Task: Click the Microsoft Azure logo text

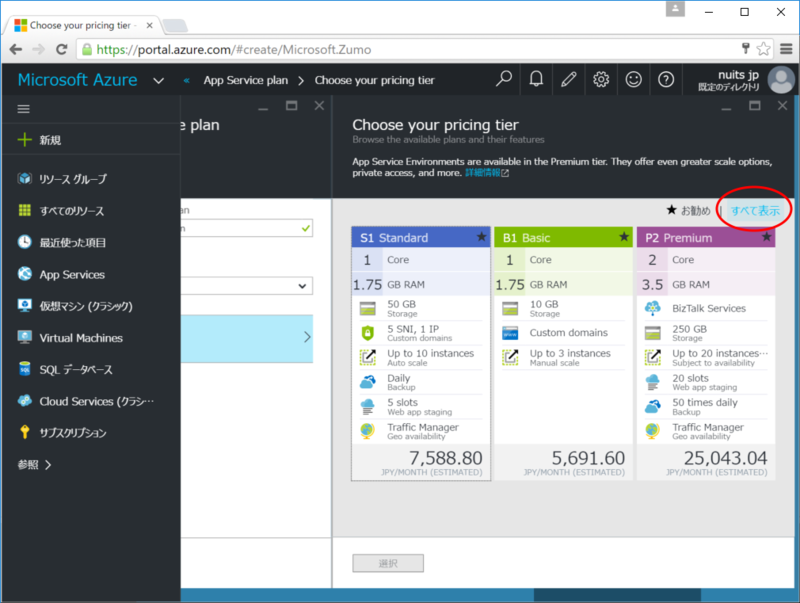Action: tap(78, 80)
